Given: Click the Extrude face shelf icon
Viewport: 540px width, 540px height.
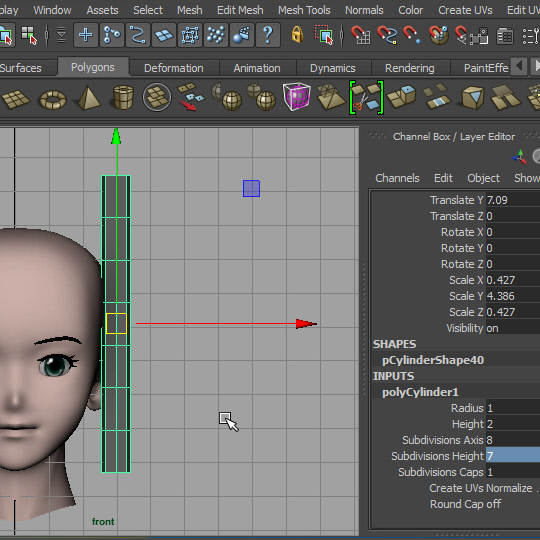Looking at the screenshot, I should (x=402, y=96).
